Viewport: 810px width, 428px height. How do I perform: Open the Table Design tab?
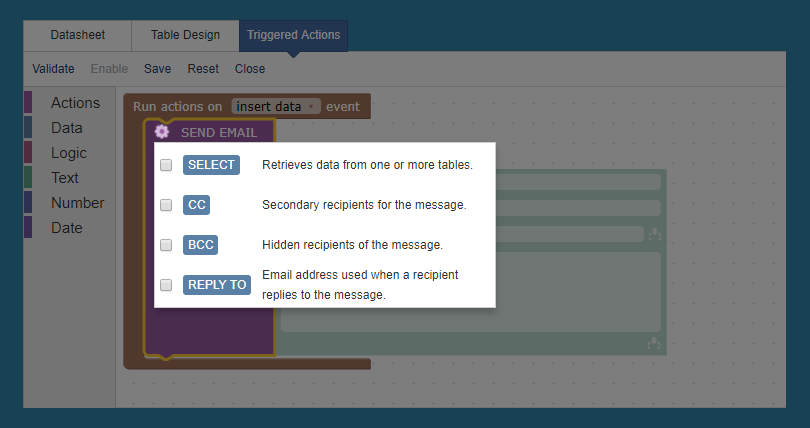click(x=185, y=35)
